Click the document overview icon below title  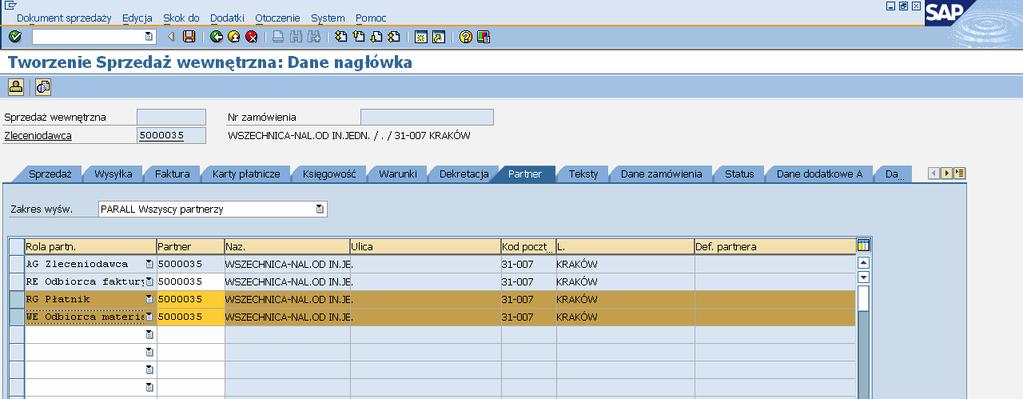pyautogui.click(x=43, y=87)
